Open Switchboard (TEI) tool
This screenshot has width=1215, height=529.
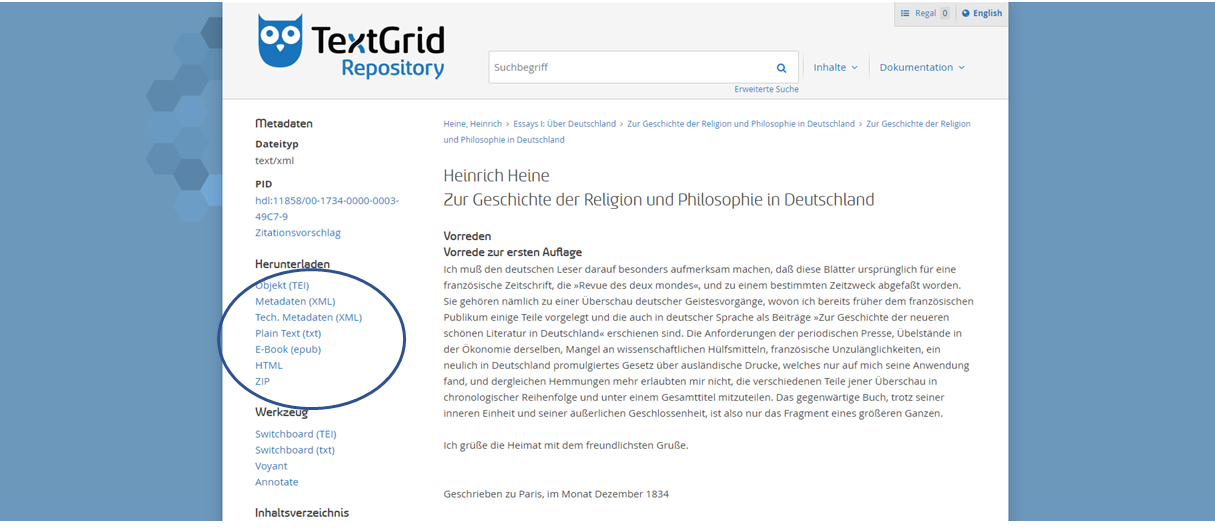pos(295,435)
